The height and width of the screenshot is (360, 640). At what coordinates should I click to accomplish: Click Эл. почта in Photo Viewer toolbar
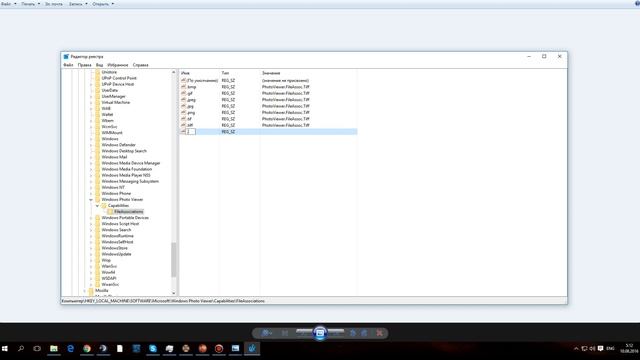pos(54,4)
